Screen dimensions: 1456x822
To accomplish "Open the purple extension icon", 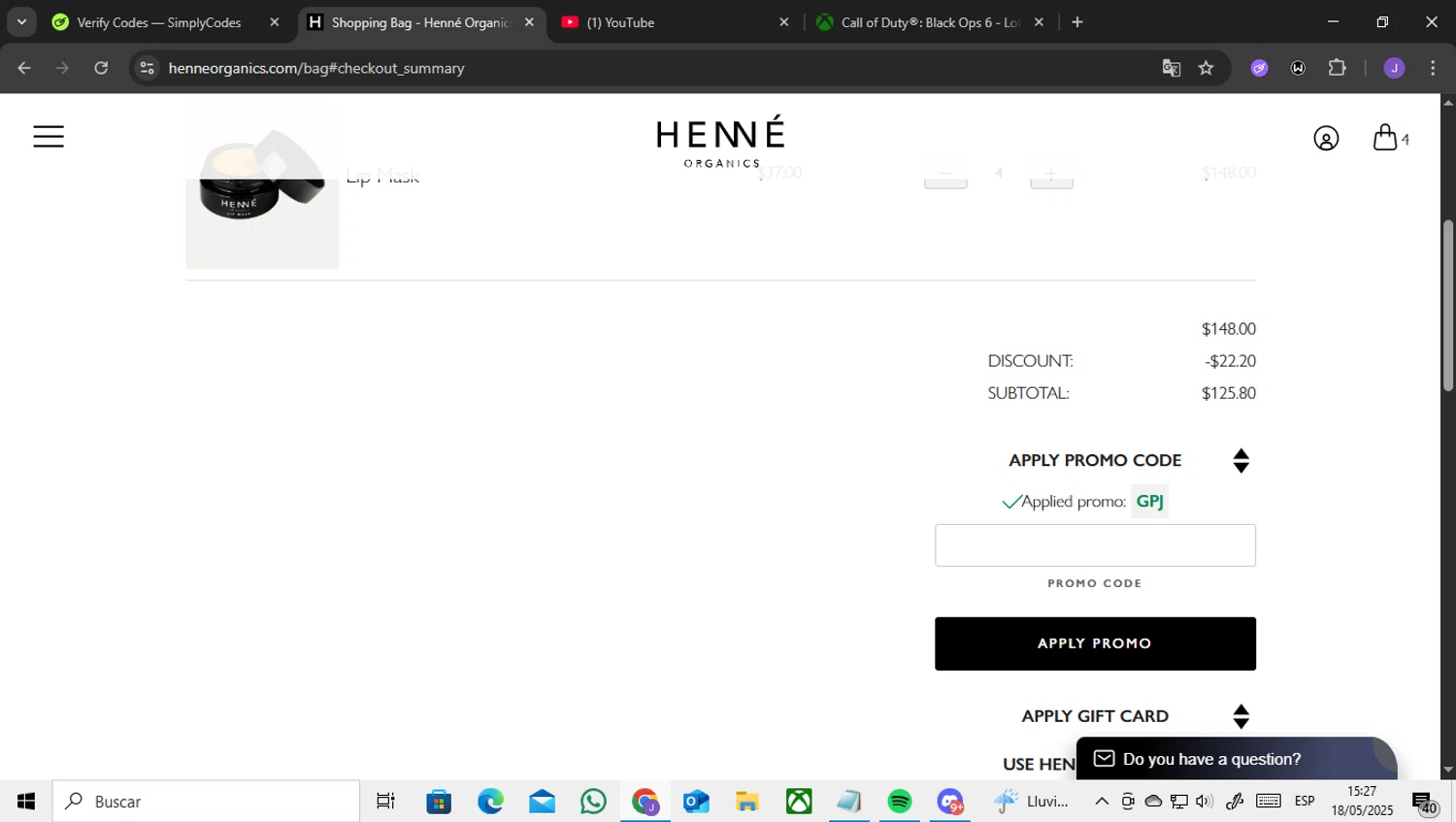I will pyautogui.click(x=1260, y=68).
